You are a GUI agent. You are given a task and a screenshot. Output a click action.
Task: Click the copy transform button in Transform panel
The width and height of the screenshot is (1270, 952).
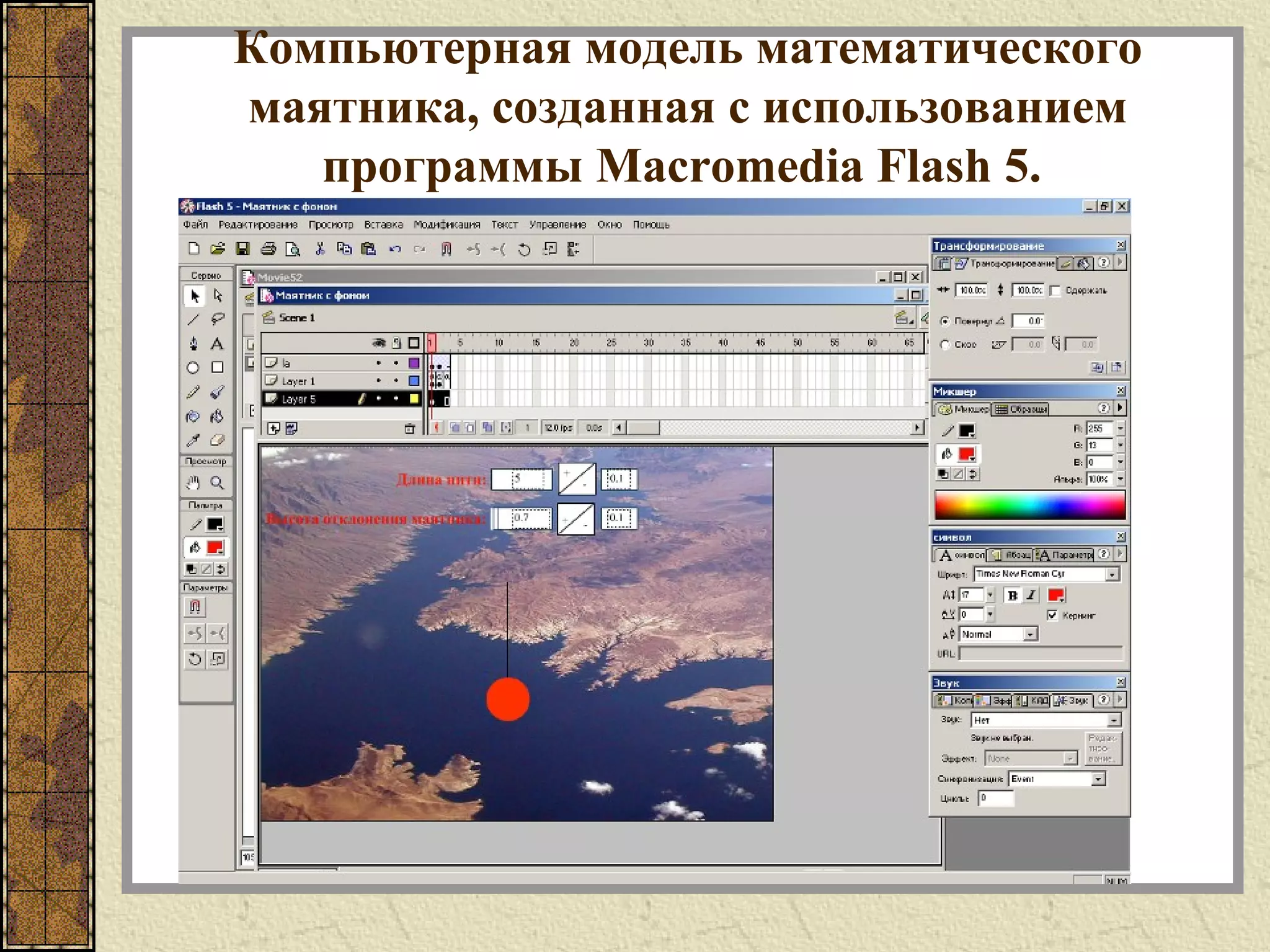point(1097,368)
